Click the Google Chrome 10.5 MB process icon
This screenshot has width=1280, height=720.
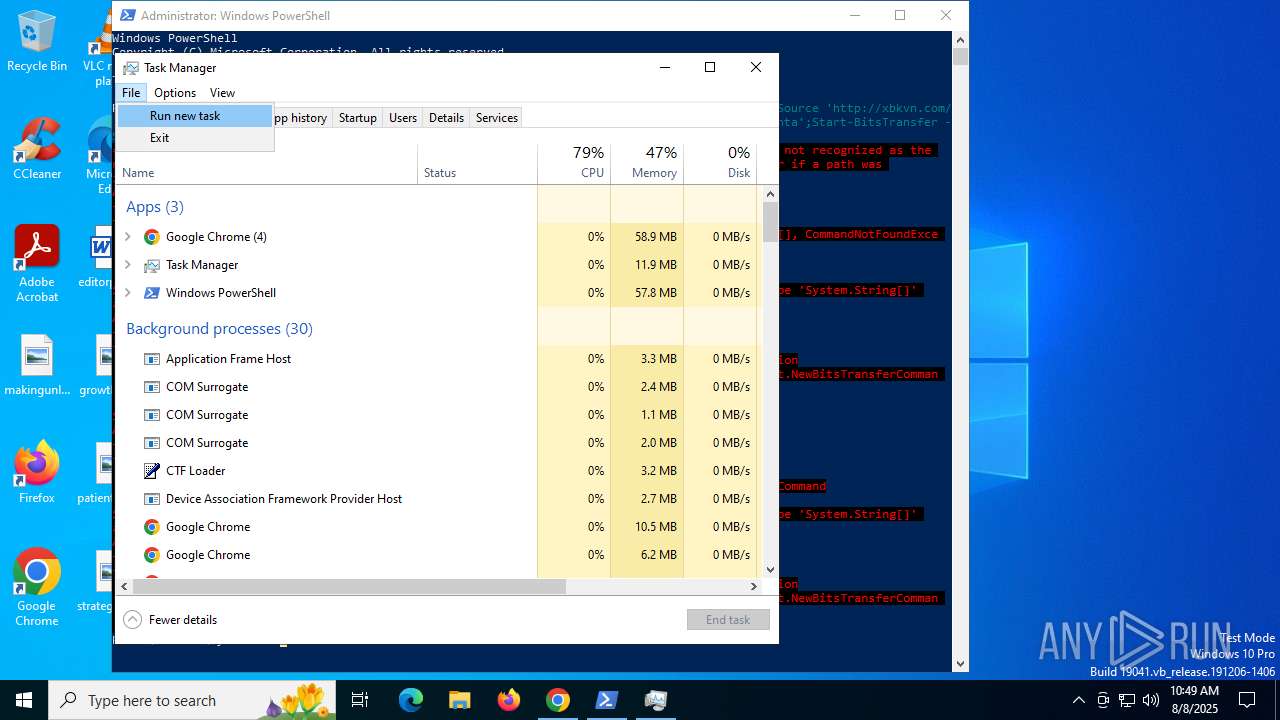152,527
